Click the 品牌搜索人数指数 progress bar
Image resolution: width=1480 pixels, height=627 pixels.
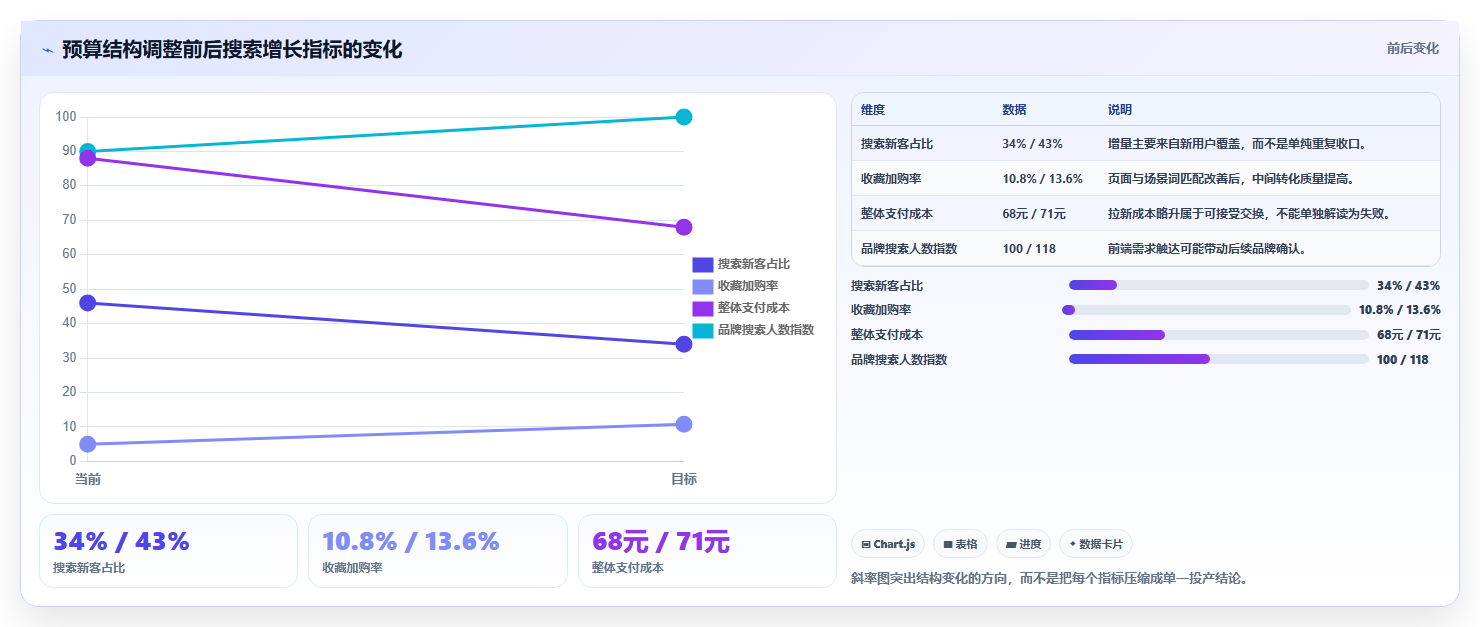click(x=1218, y=359)
